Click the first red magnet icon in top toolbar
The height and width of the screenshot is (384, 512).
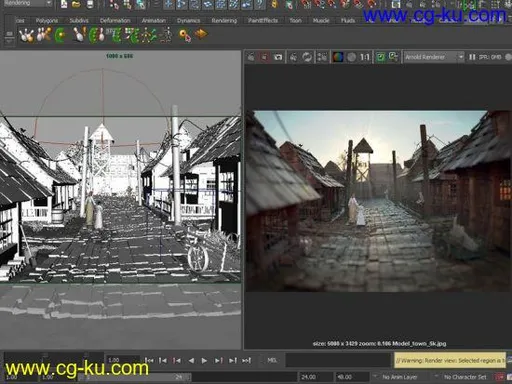[305, 4]
